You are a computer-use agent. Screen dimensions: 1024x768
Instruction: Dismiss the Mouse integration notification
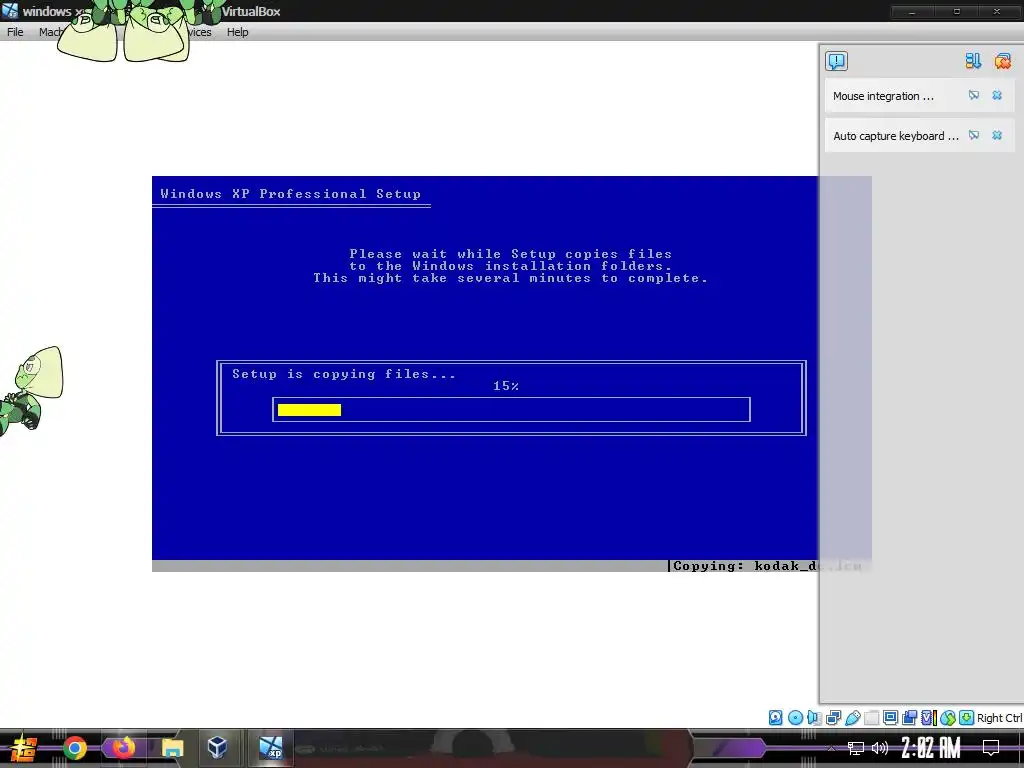997,95
